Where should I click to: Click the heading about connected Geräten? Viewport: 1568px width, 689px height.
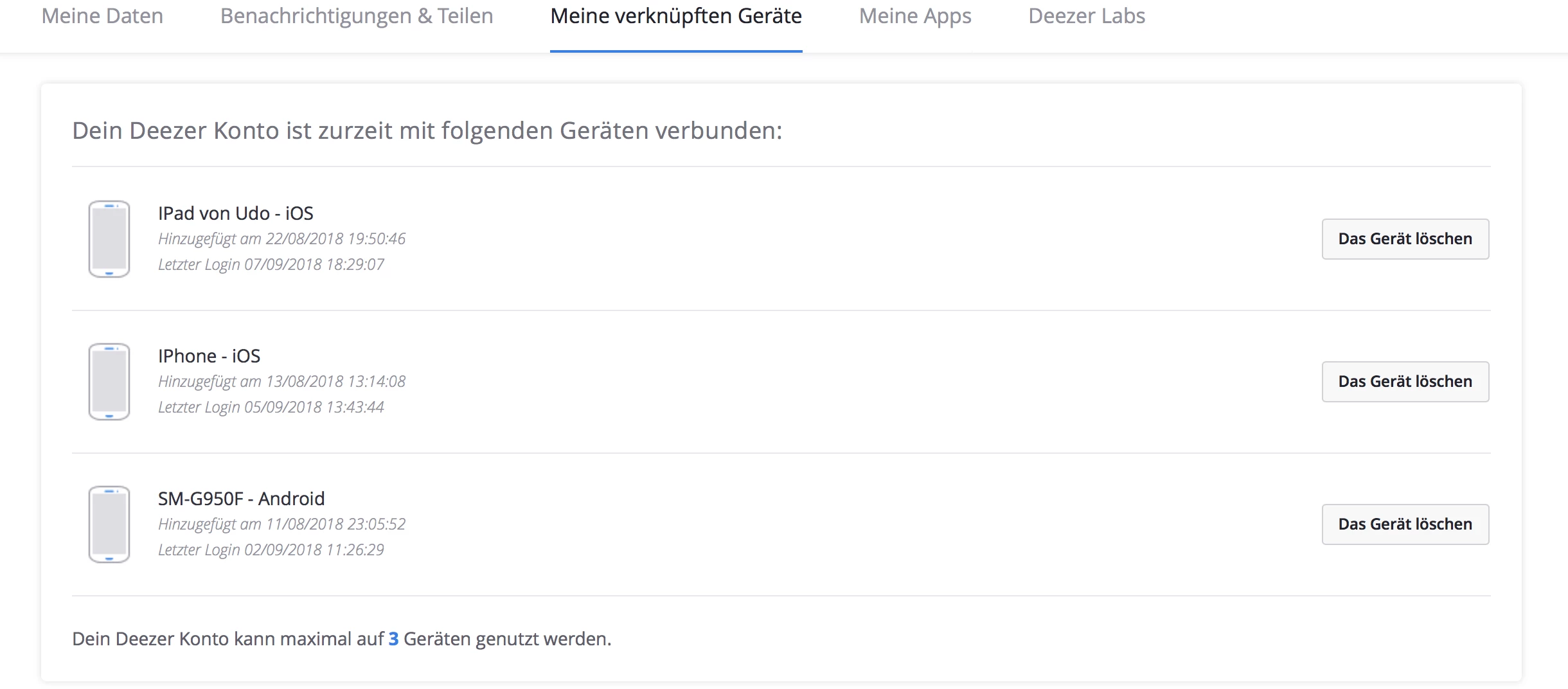427,131
